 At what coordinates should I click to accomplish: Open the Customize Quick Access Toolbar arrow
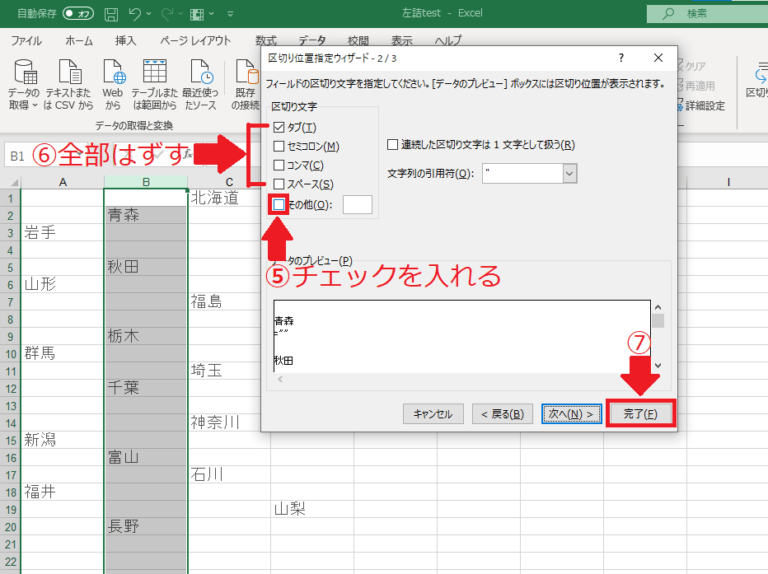click(230, 14)
